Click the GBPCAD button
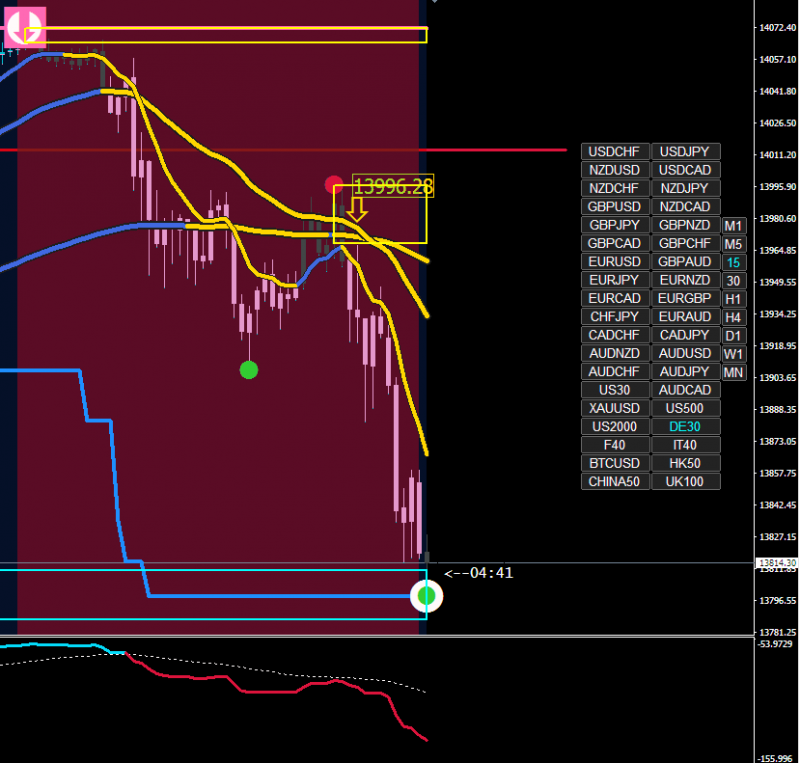Viewport: 800px width, 763px height. tap(615, 243)
